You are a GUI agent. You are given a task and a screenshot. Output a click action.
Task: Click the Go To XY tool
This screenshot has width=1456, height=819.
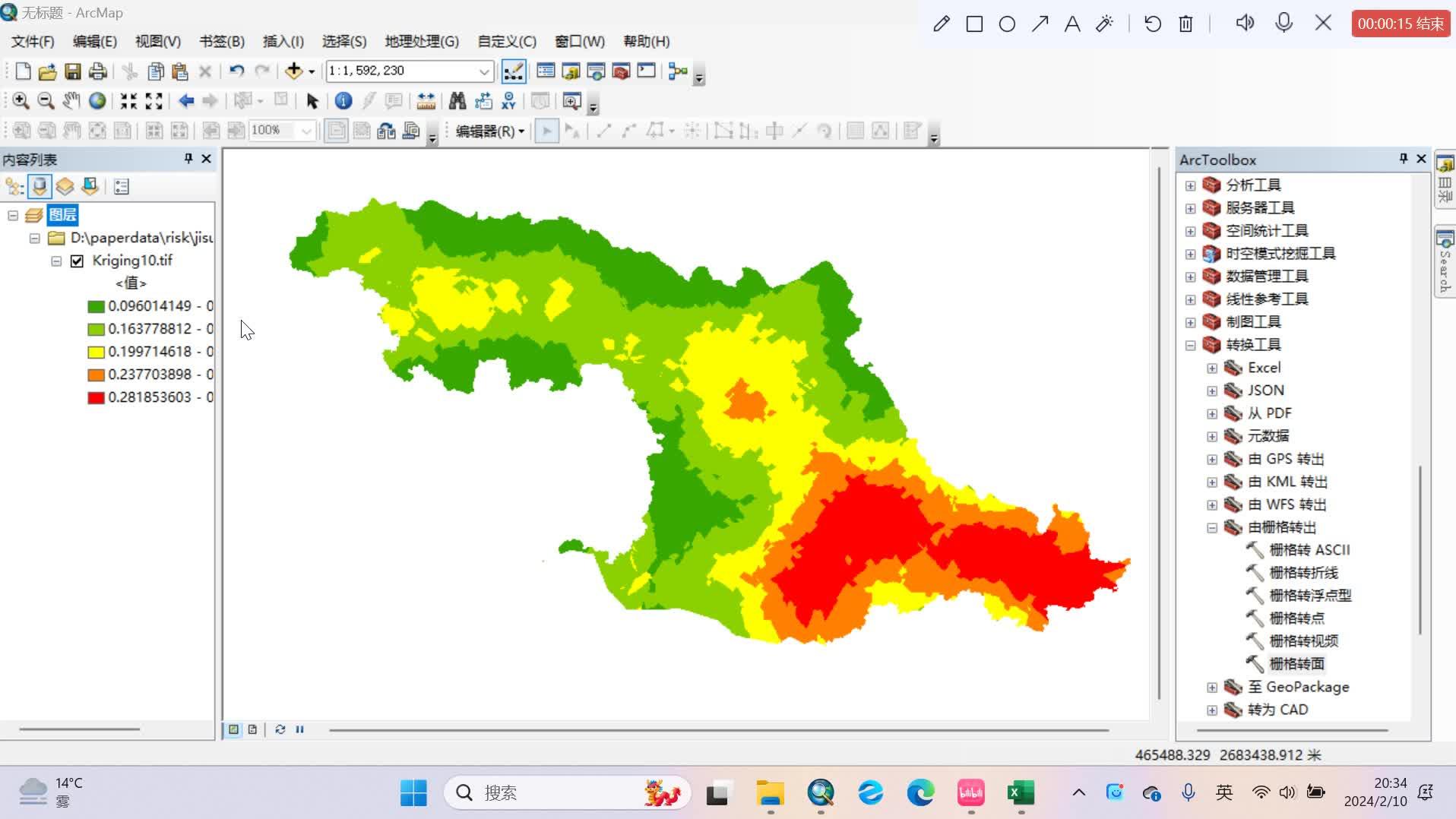508,100
